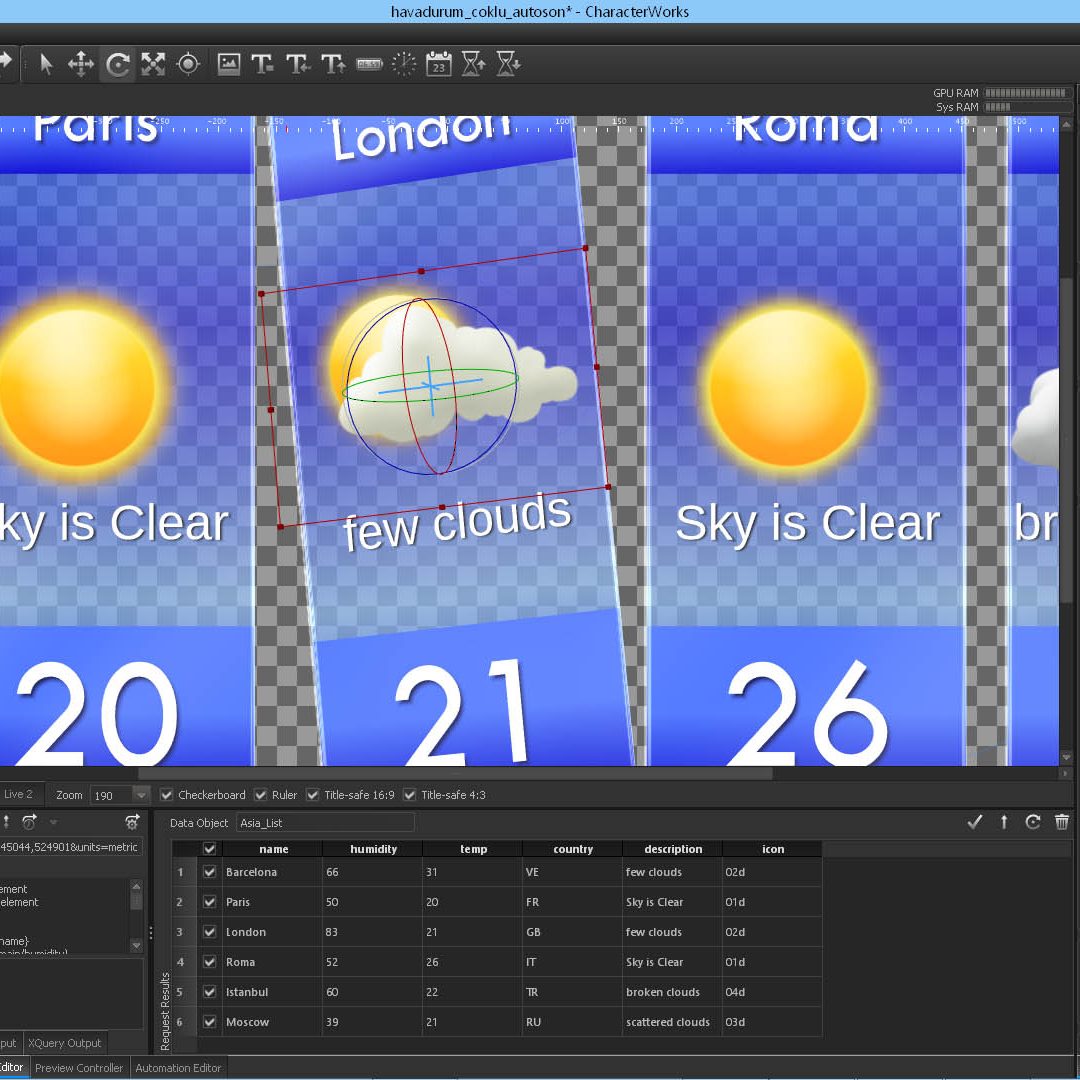Open the Automation Editor tab
1080x1080 pixels.
[178, 1068]
